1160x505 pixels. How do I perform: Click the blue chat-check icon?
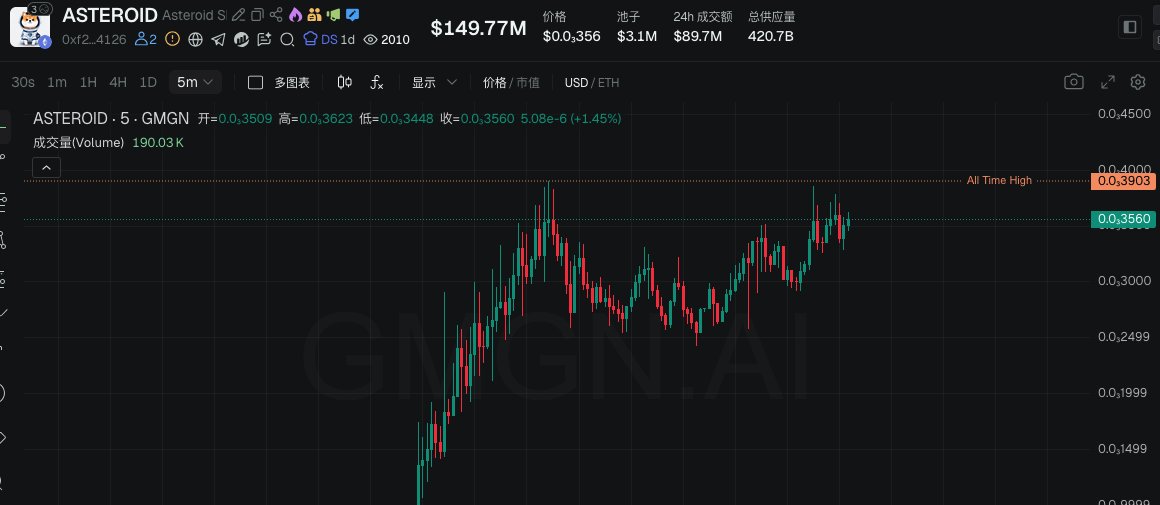point(352,15)
